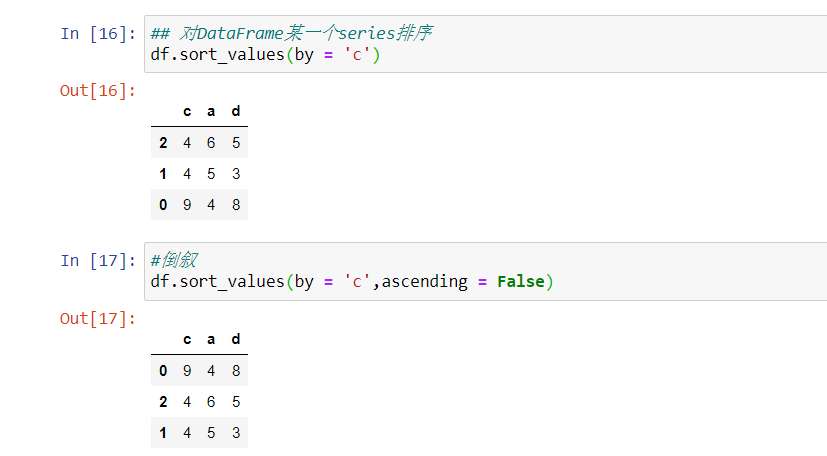Click column header 'a' in Out[16] table
This screenshot has height=456, width=827.
coord(211,112)
